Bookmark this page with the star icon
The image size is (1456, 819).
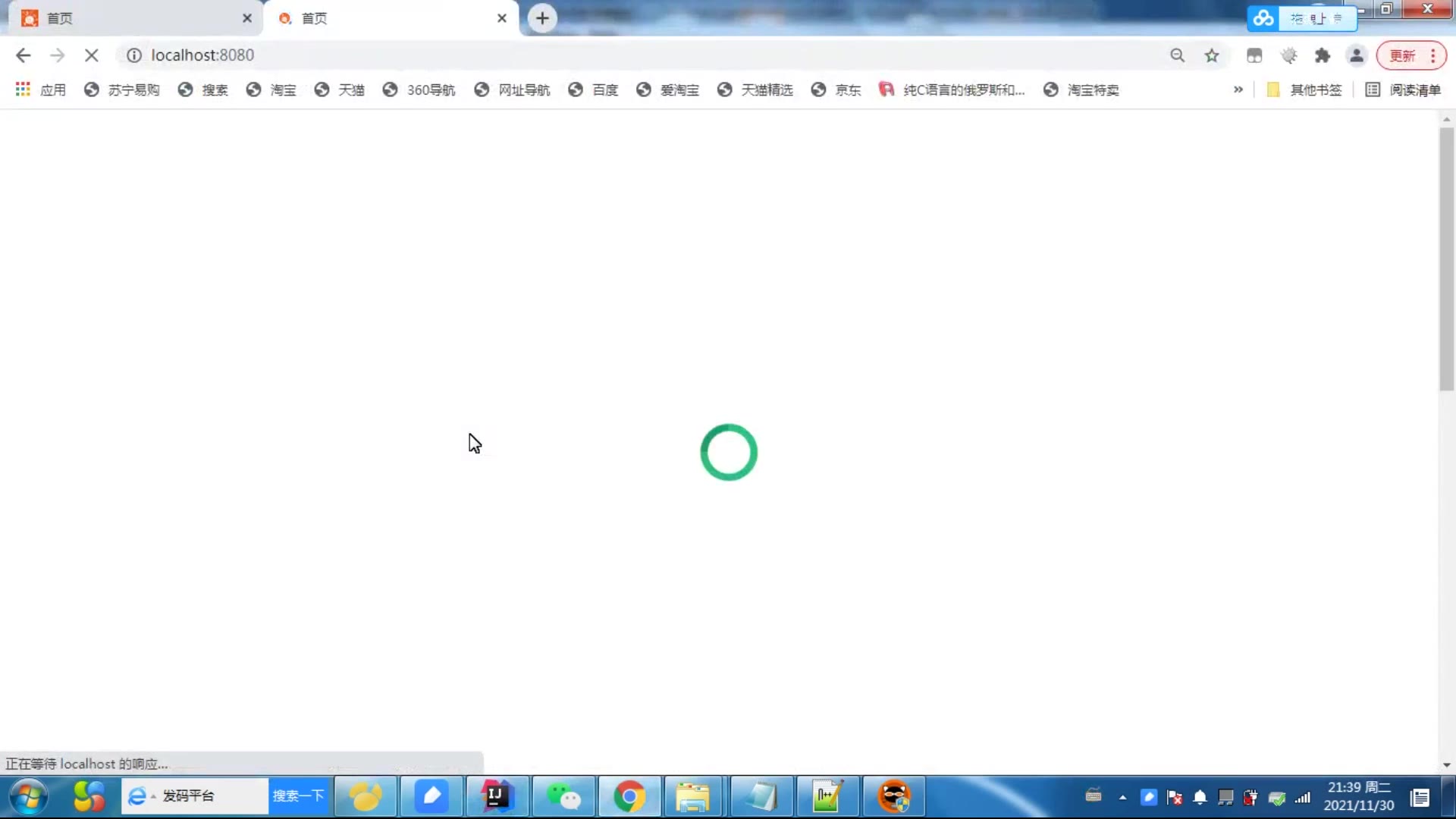1212,55
